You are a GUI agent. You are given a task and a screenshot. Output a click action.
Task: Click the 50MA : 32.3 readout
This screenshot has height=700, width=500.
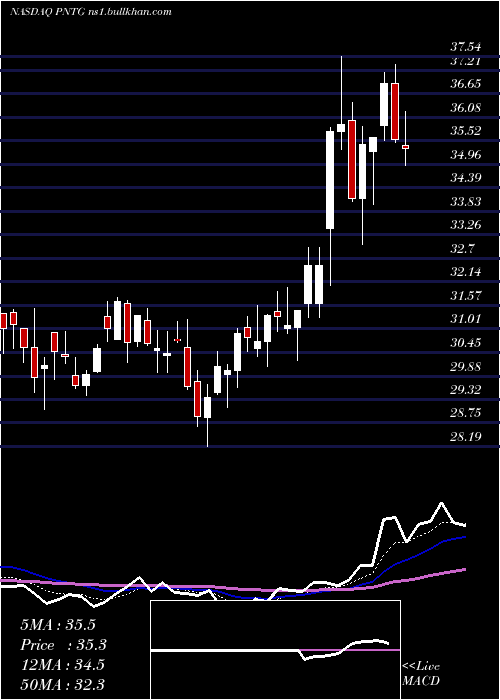tap(62, 684)
